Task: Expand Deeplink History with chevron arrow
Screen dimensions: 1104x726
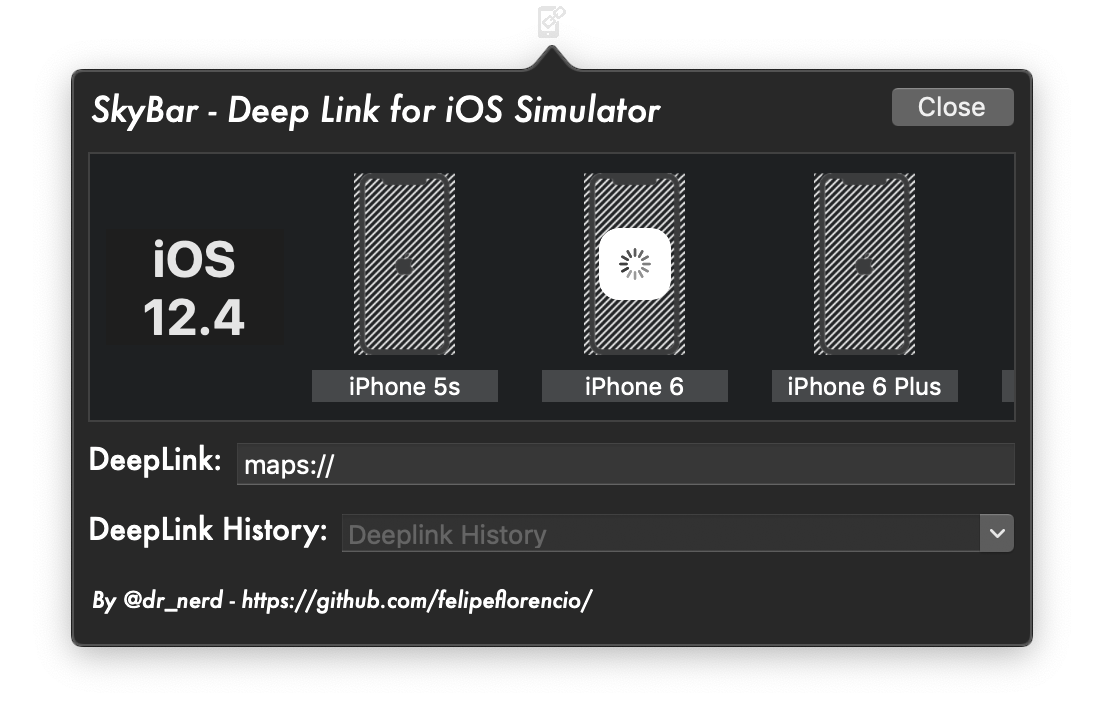Action: click(996, 534)
